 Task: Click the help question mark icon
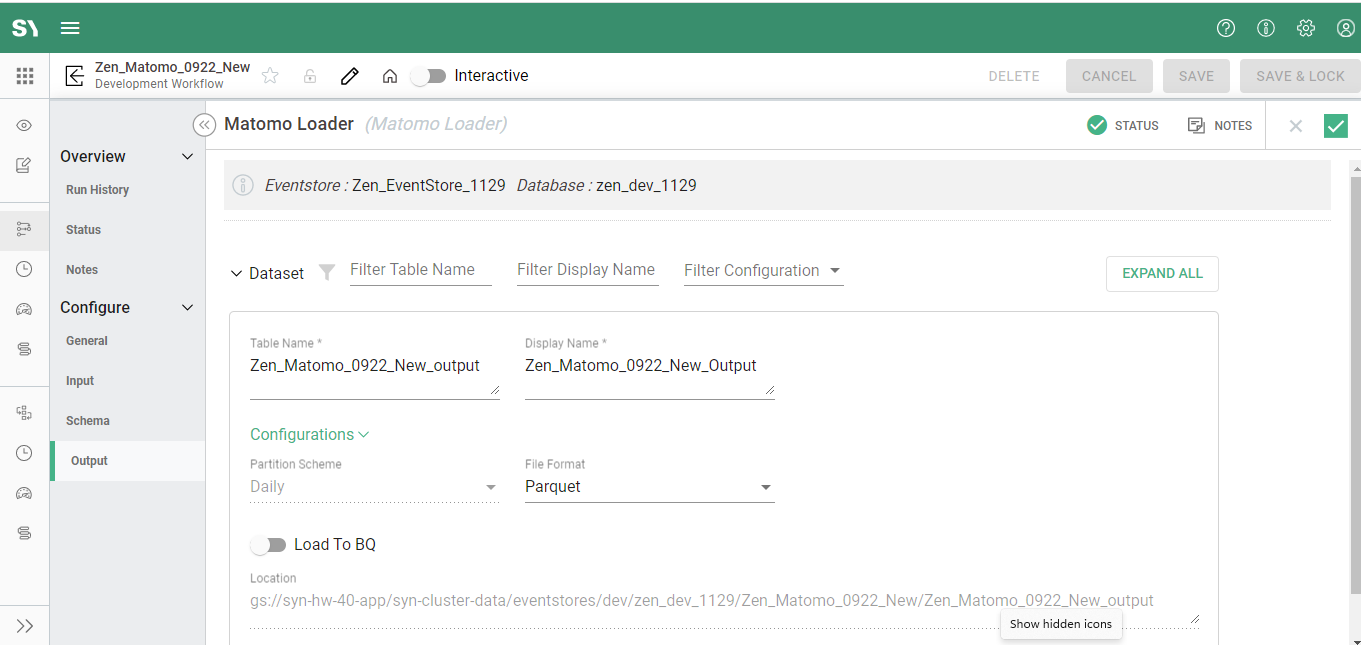tap(1226, 28)
